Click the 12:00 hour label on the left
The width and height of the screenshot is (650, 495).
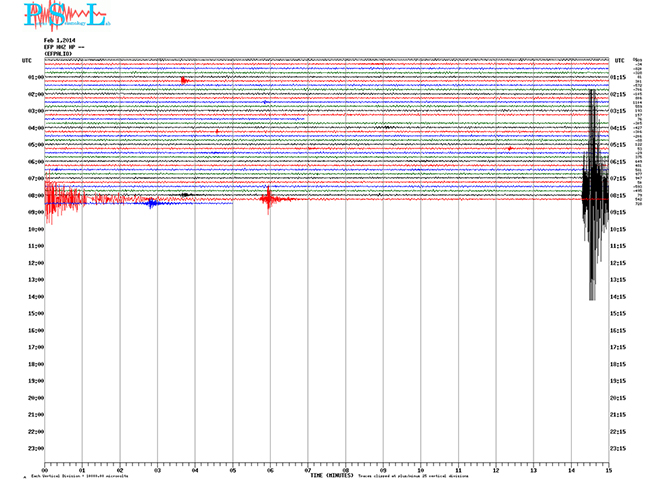pos(34,263)
